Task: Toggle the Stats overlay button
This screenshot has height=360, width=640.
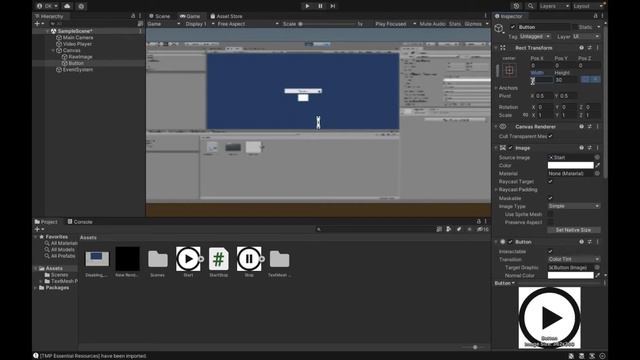Action: click(x=455, y=24)
